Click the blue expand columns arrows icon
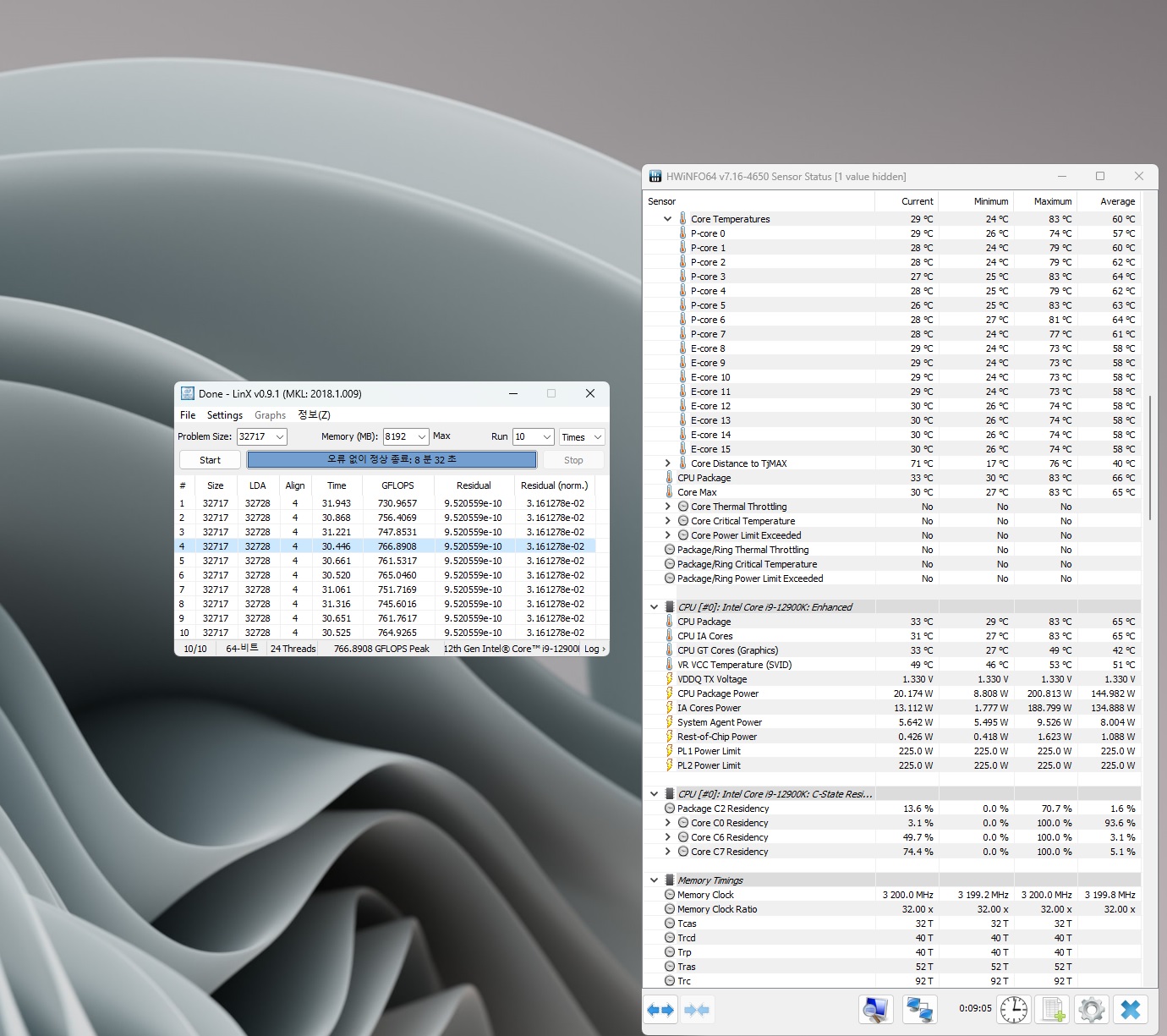This screenshot has height=1036, width=1167. click(x=660, y=1010)
